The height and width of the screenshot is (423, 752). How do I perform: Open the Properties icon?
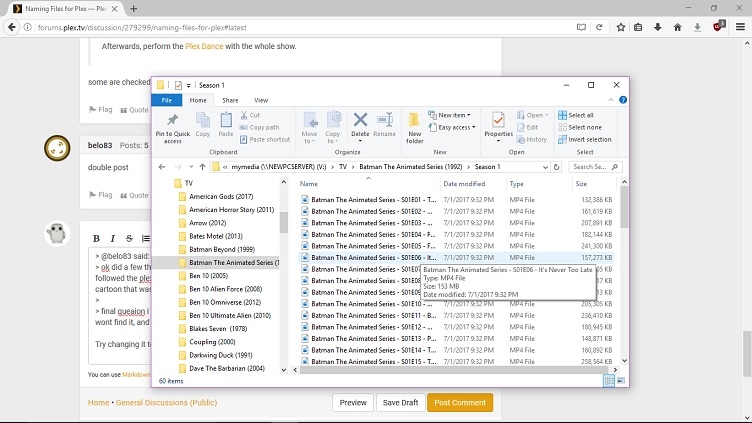point(498,120)
